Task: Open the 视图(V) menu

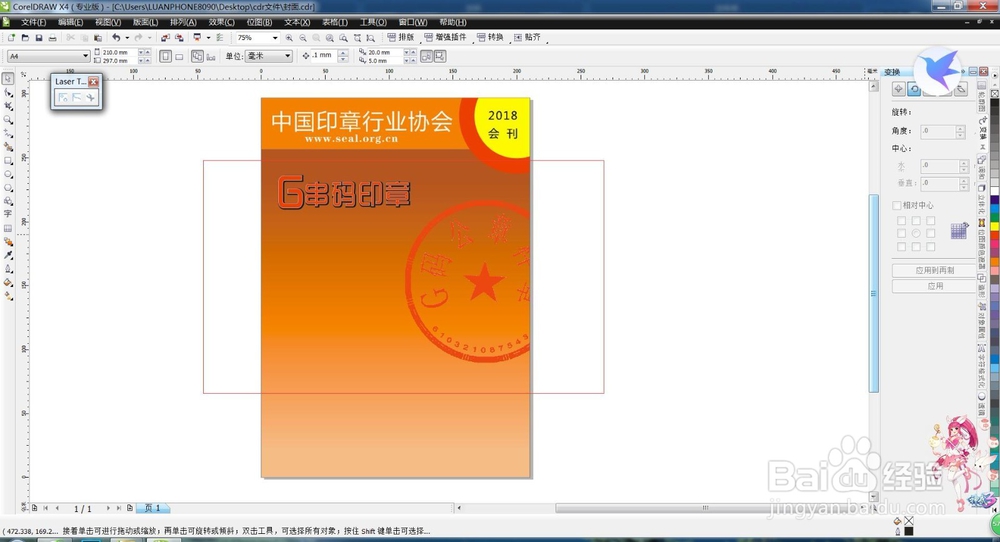Action: (108, 22)
